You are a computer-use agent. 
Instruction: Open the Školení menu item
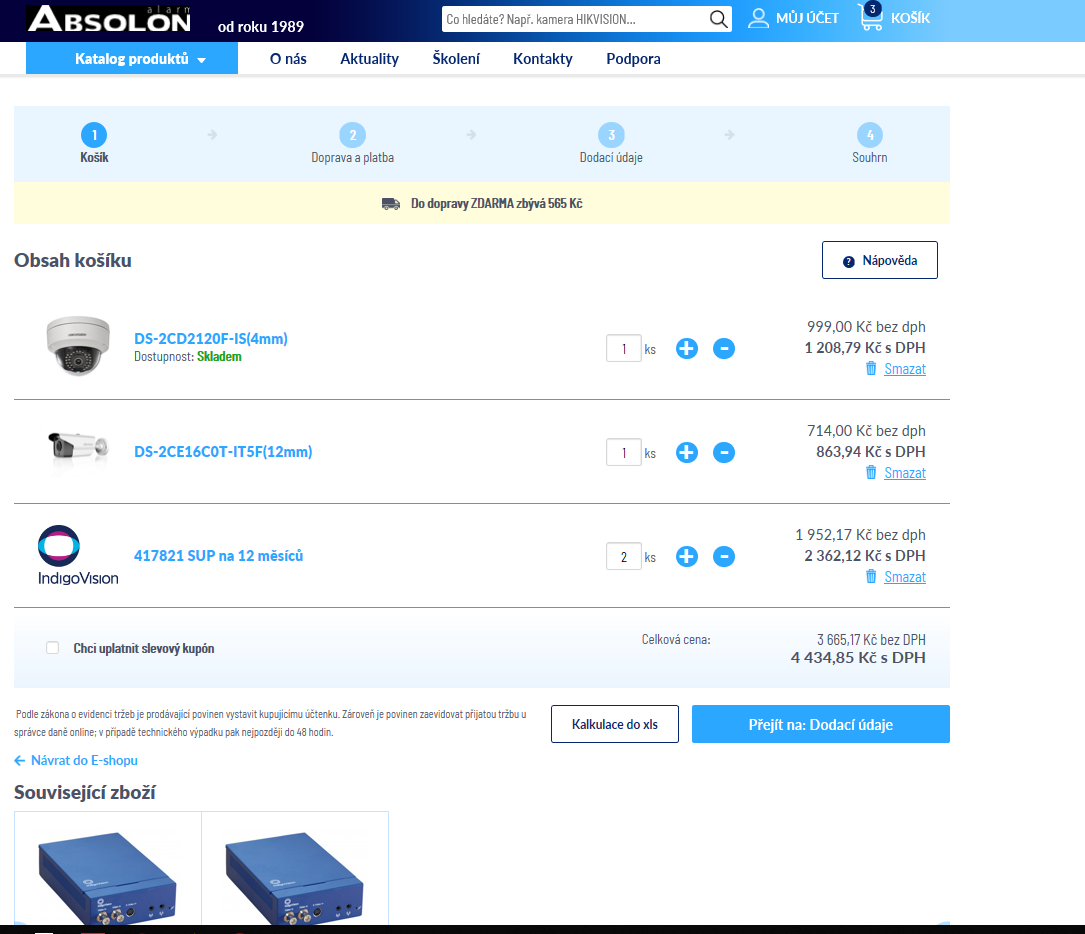click(x=456, y=59)
